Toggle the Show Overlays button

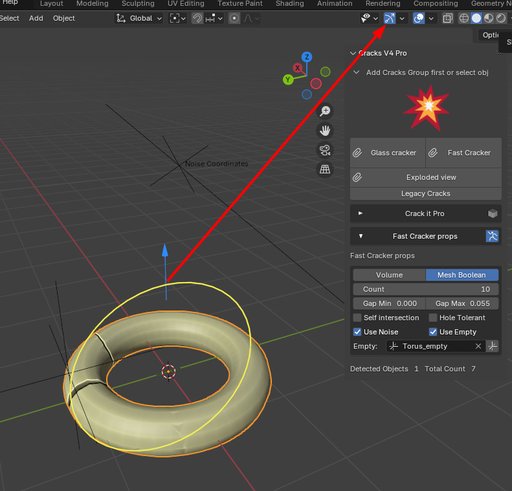pos(419,18)
